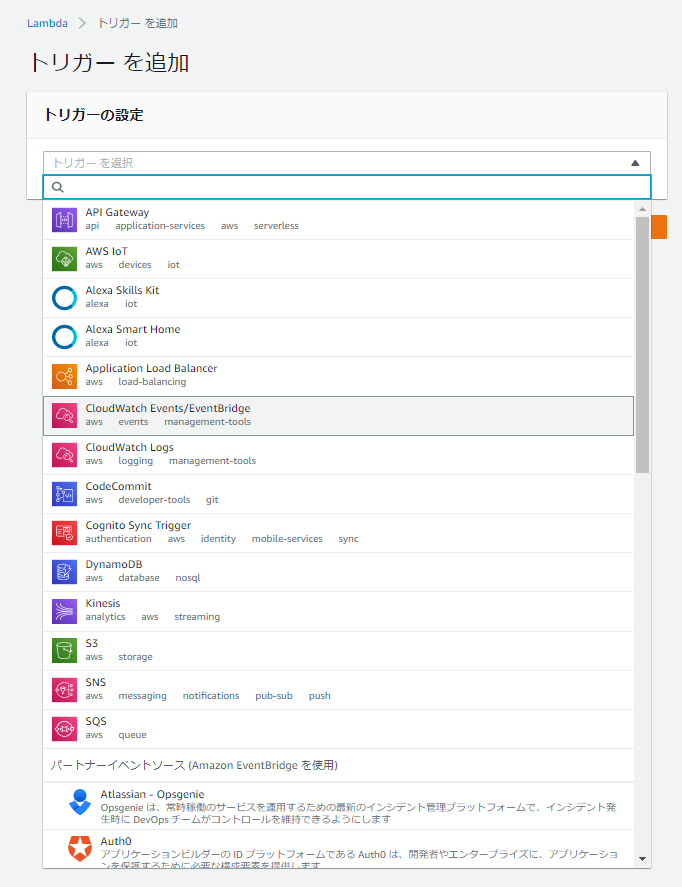The height and width of the screenshot is (887, 682).
Task: Select Cognito Sync Trigger text label
Action: point(138,526)
